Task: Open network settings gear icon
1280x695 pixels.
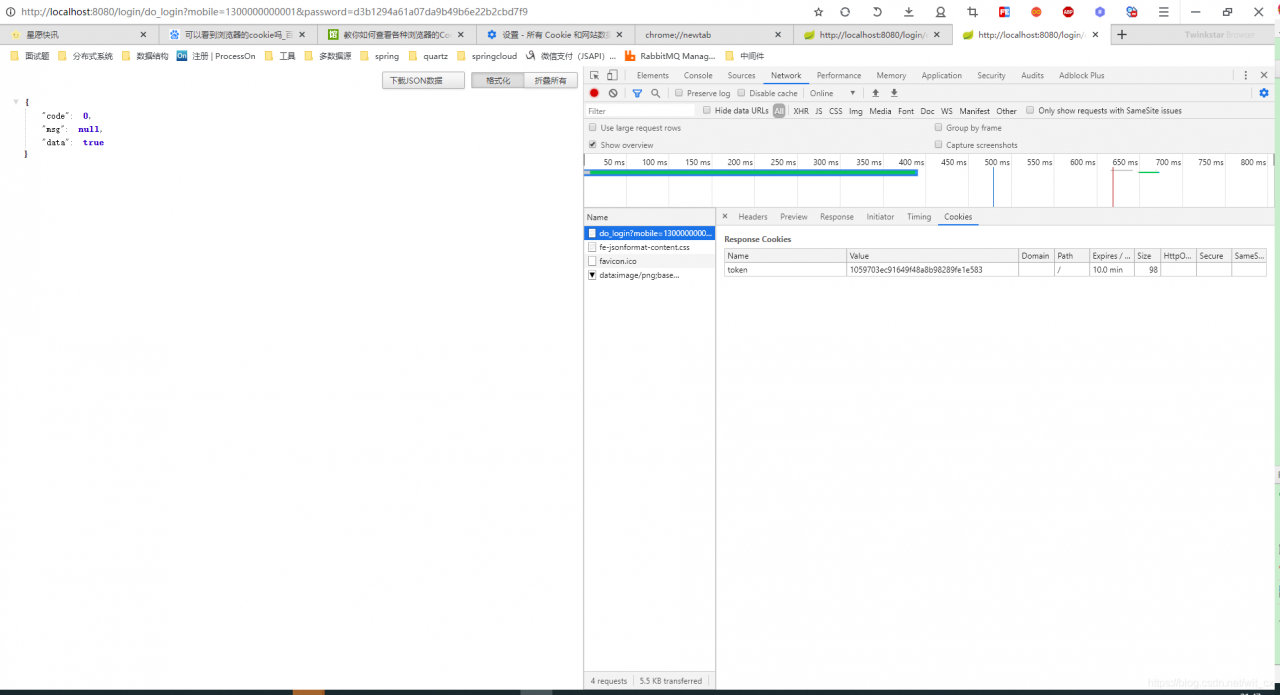Action: (1264, 93)
